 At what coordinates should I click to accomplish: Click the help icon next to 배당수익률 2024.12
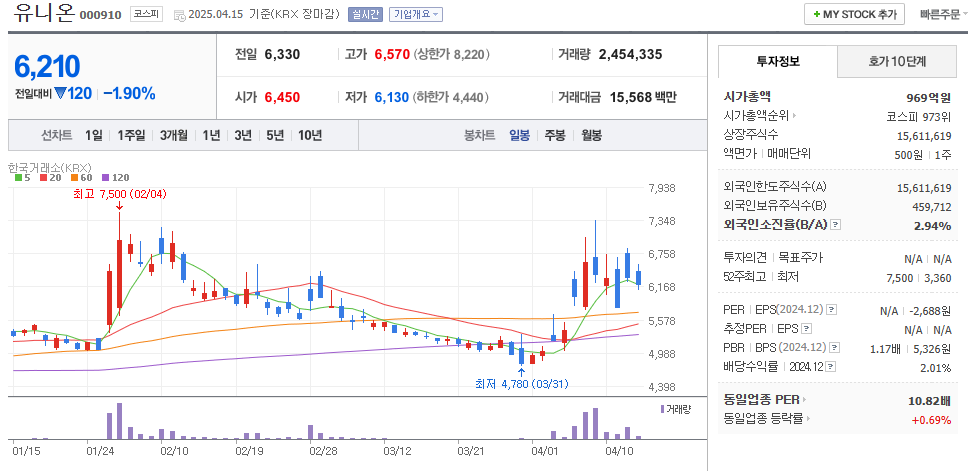click(831, 367)
